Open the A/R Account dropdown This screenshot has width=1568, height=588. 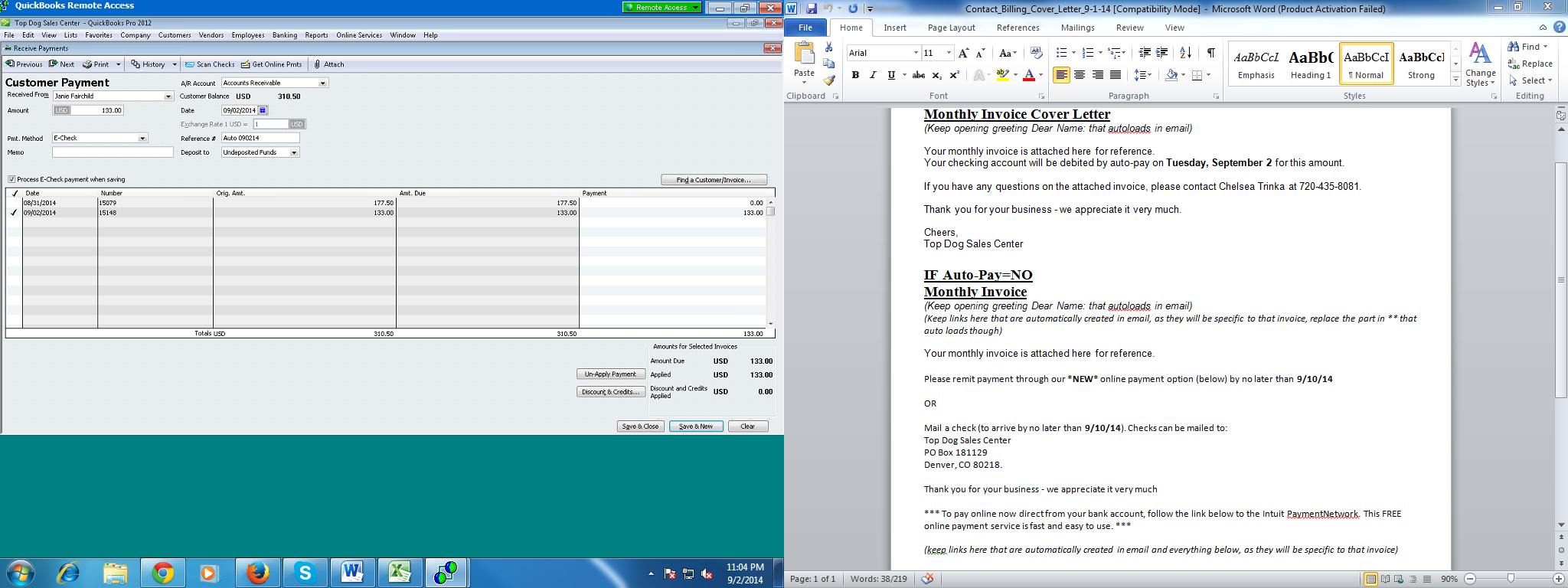tap(323, 83)
